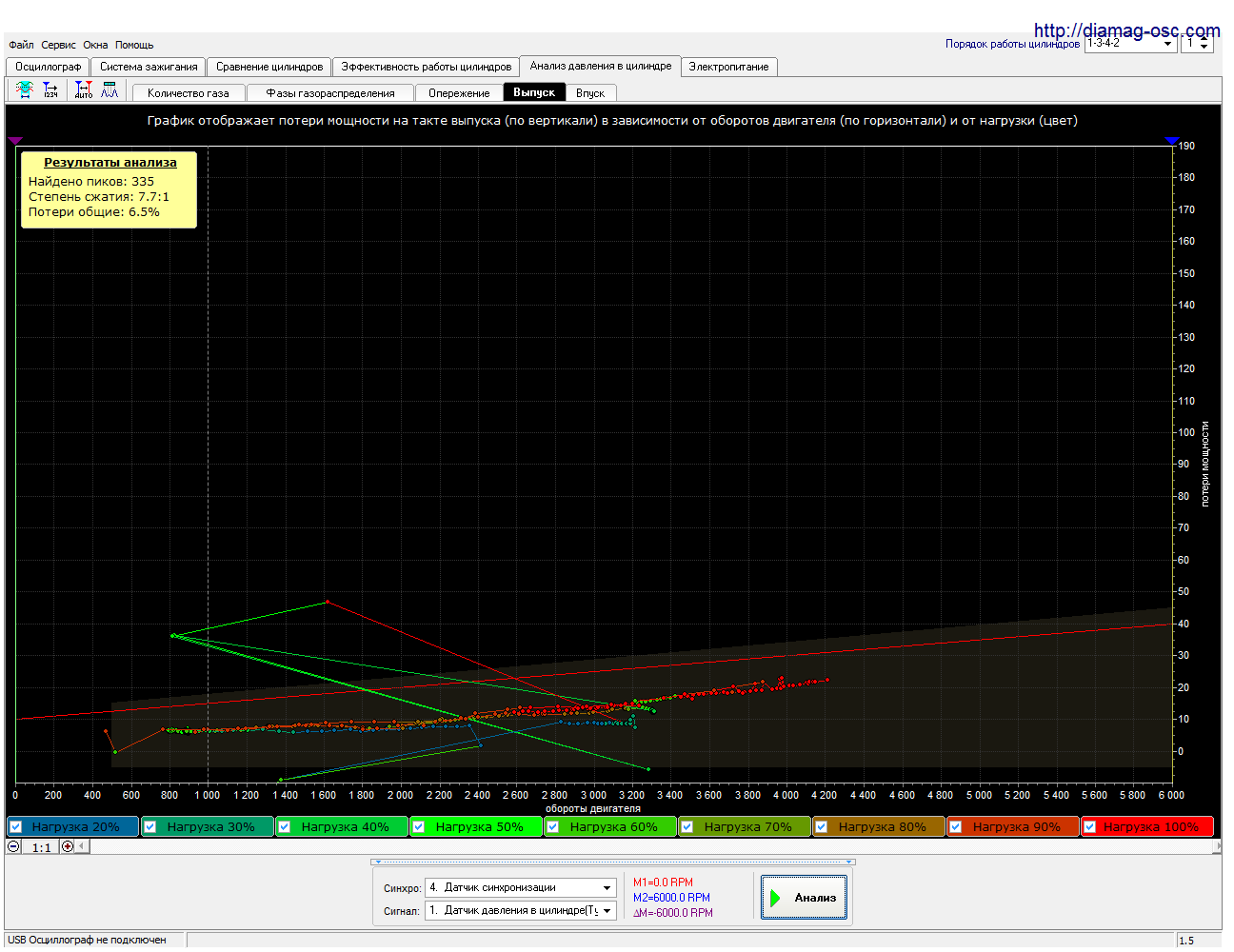1234x952 pixels.
Task: Click the 1234 cylinder marker toolbar icon
Action: (50, 90)
